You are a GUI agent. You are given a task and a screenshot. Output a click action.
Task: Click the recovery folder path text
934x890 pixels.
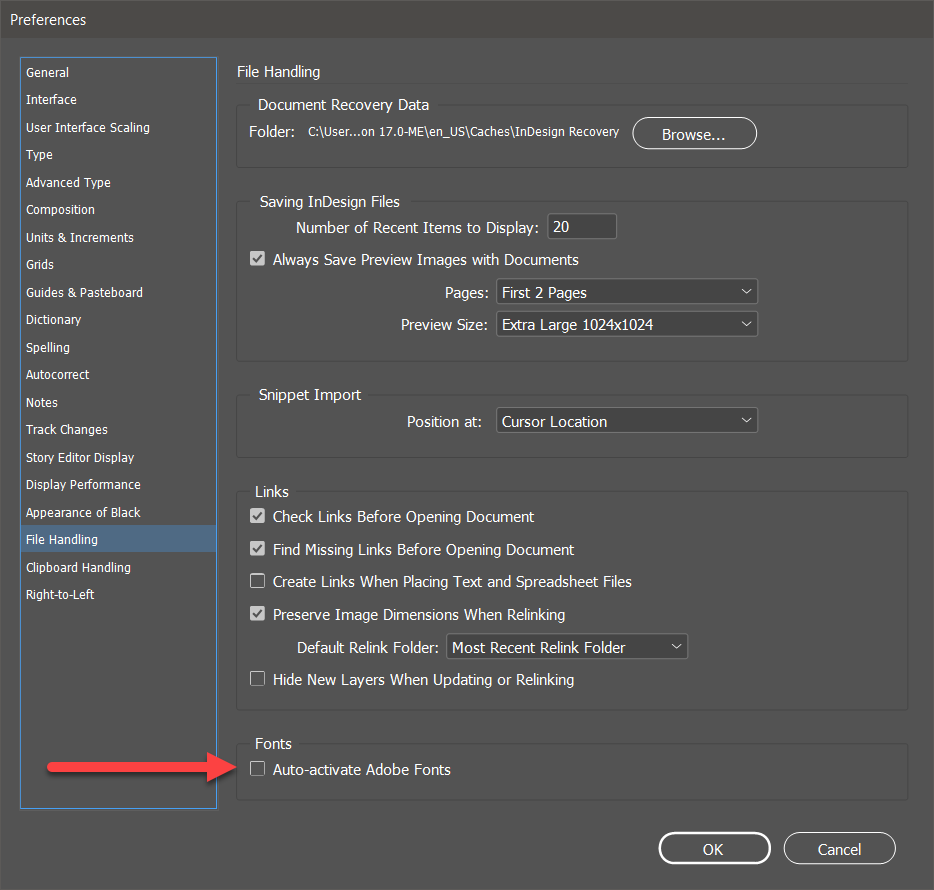pyautogui.click(x=463, y=132)
